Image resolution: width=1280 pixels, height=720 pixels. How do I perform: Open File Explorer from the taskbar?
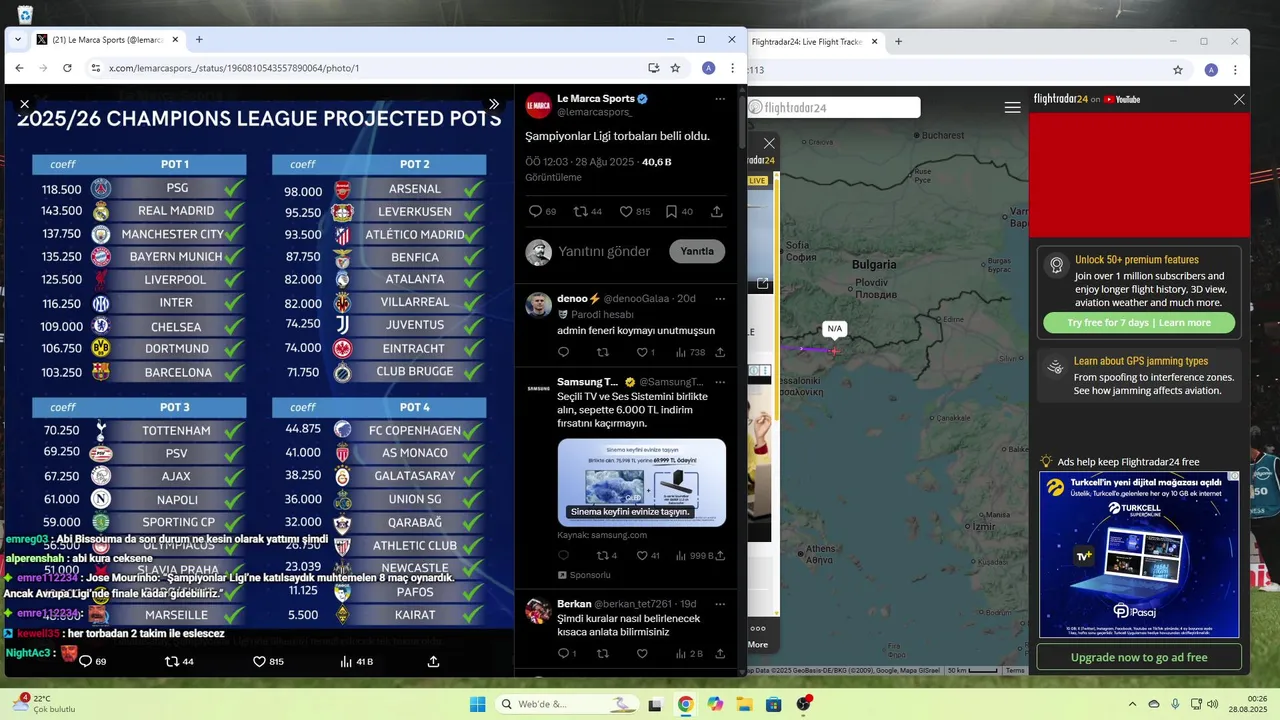(x=744, y=704)
